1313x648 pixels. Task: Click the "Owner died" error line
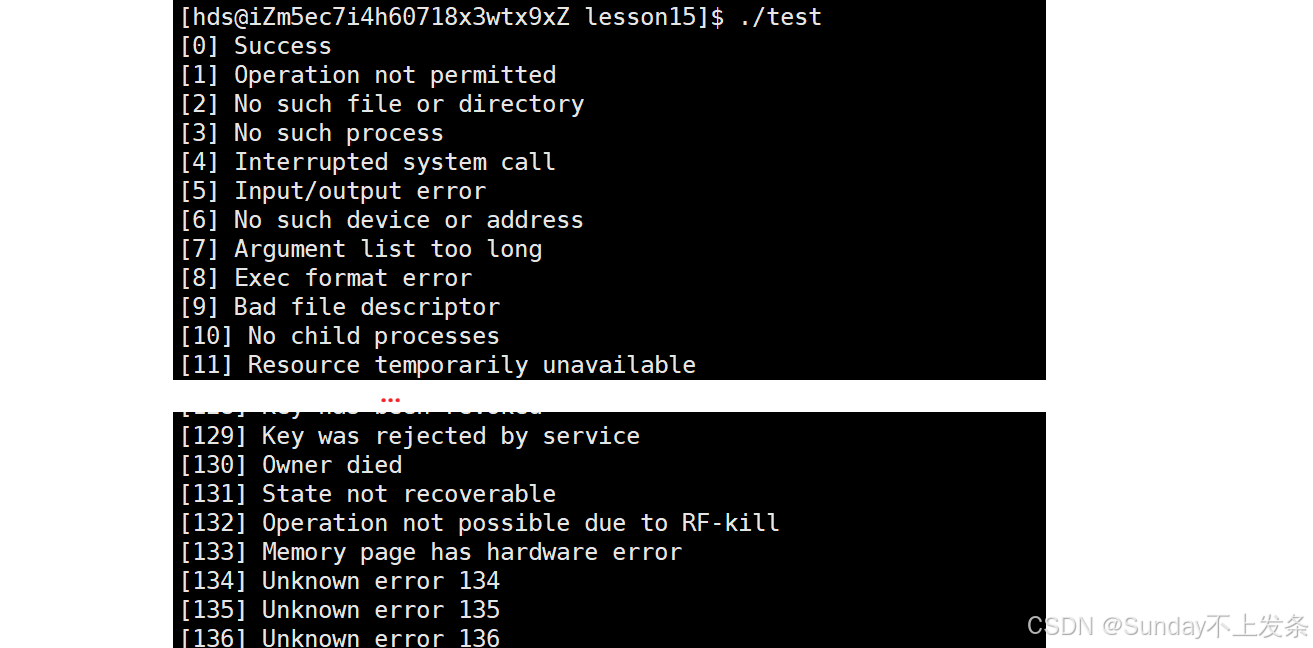point(291,465)
